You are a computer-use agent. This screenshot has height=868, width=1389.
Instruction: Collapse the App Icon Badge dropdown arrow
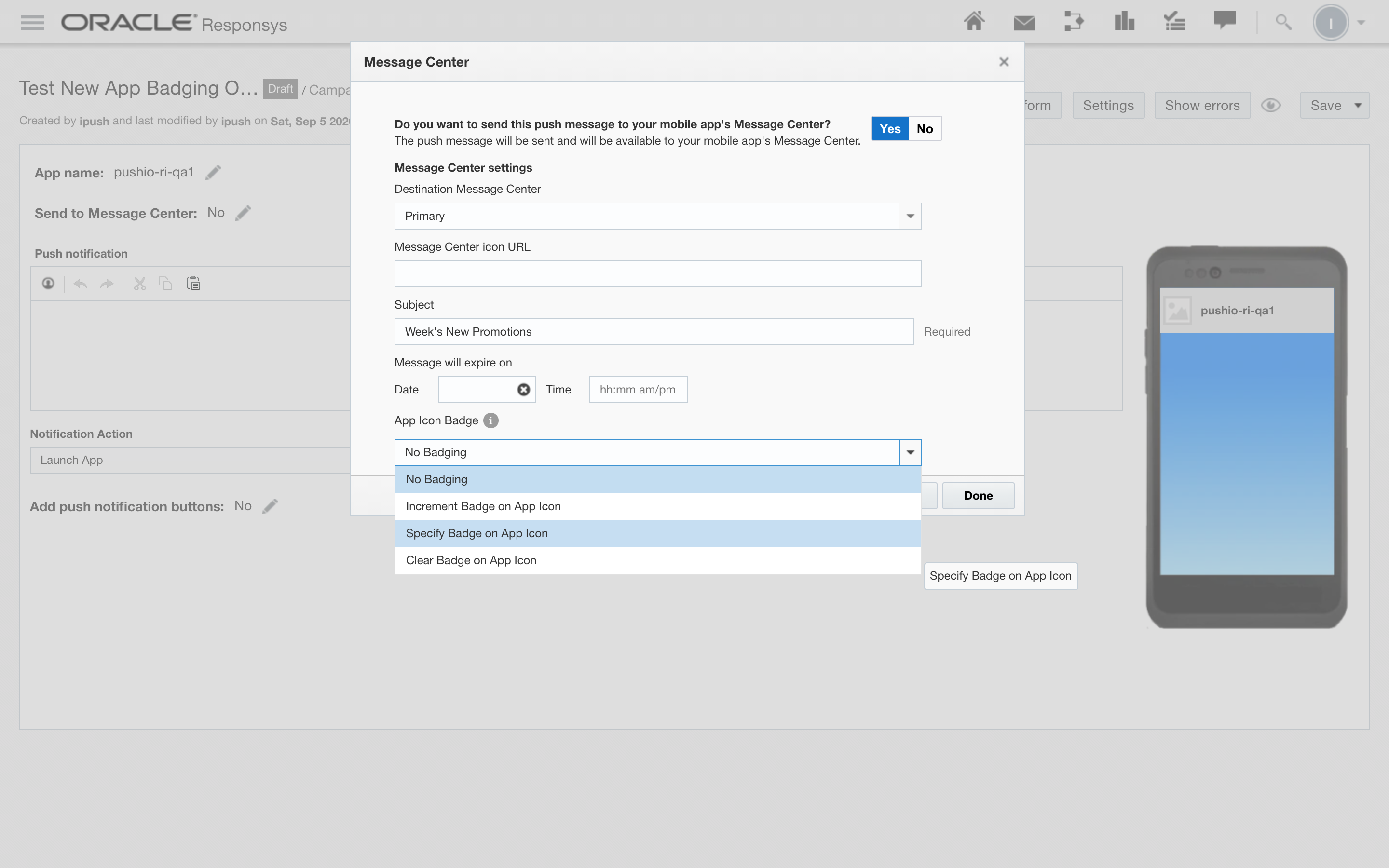pyautogui.click(x=910, y=452)
